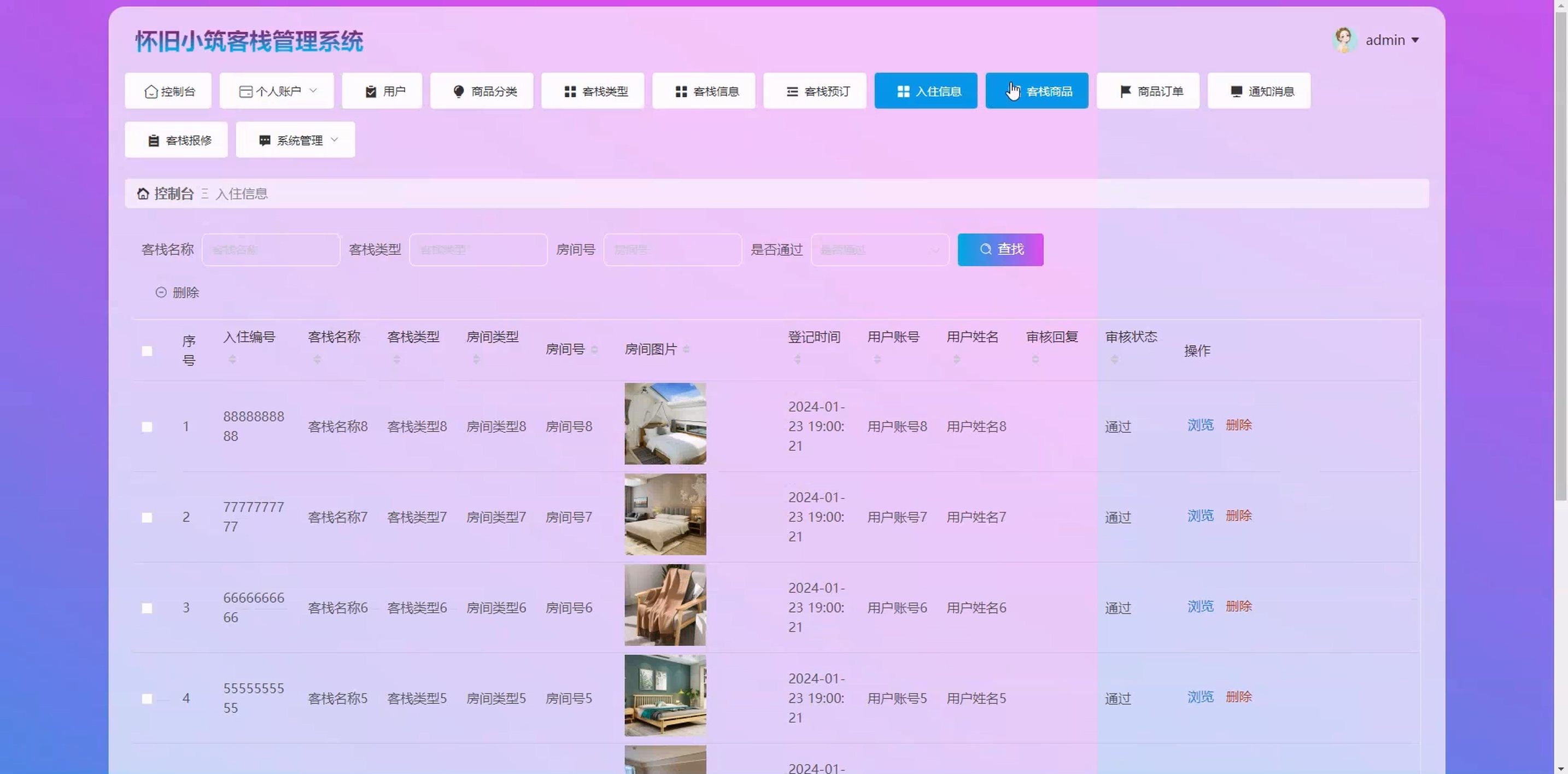
Task: Click the 通知消息 monitor icon
Action: [x=1236, y=91]
